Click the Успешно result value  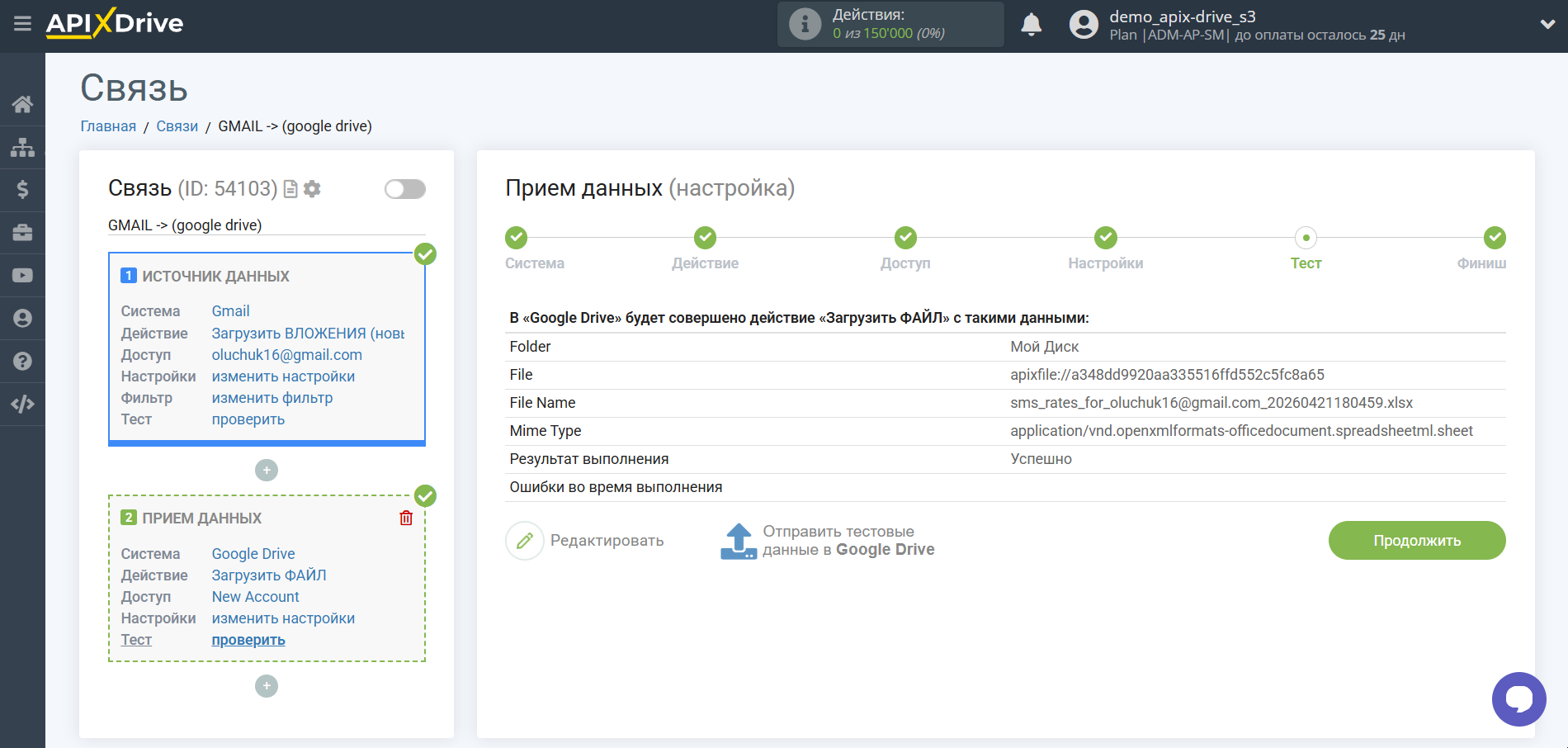[1041, 459]
